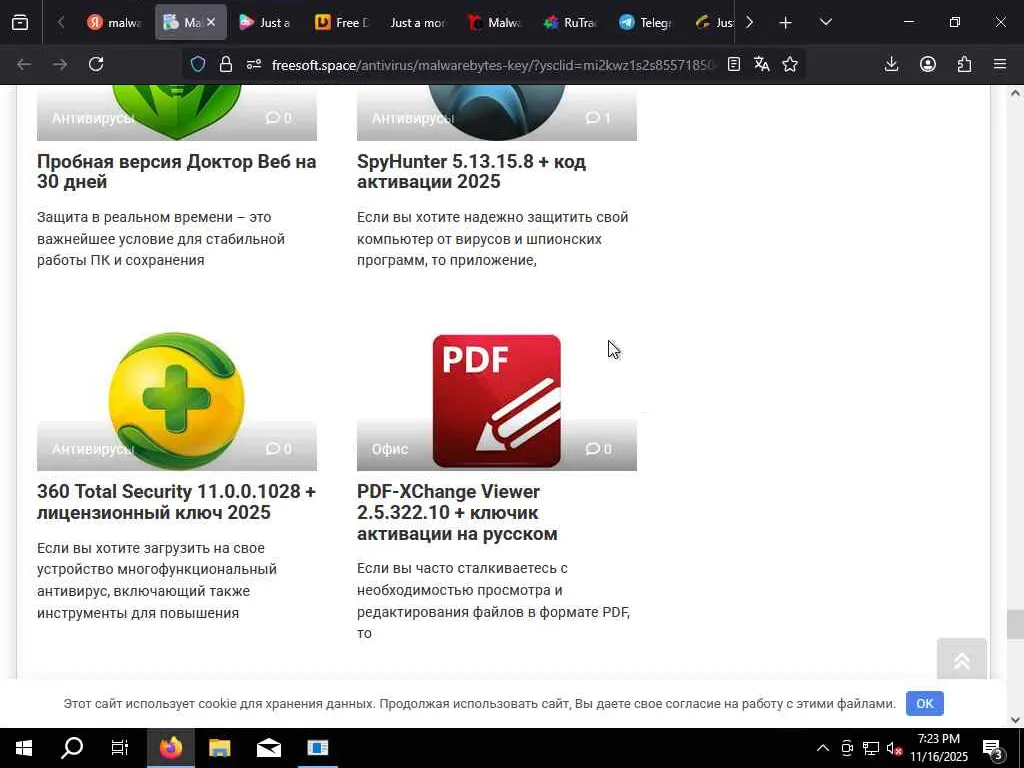The width and height of the screenshot is (1024, 768).
Task: Click muted volume tray icon
Action: pyautogui.click(x=895, y=749)
